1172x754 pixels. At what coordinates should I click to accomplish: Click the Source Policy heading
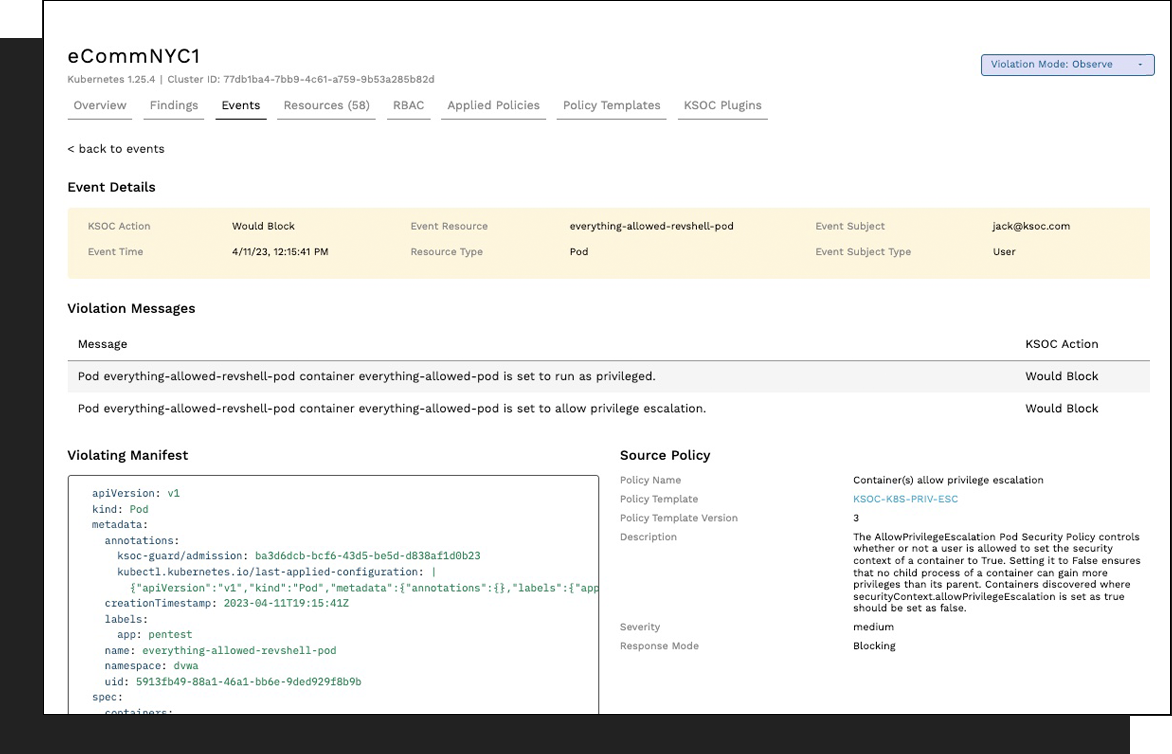point(665,455)
